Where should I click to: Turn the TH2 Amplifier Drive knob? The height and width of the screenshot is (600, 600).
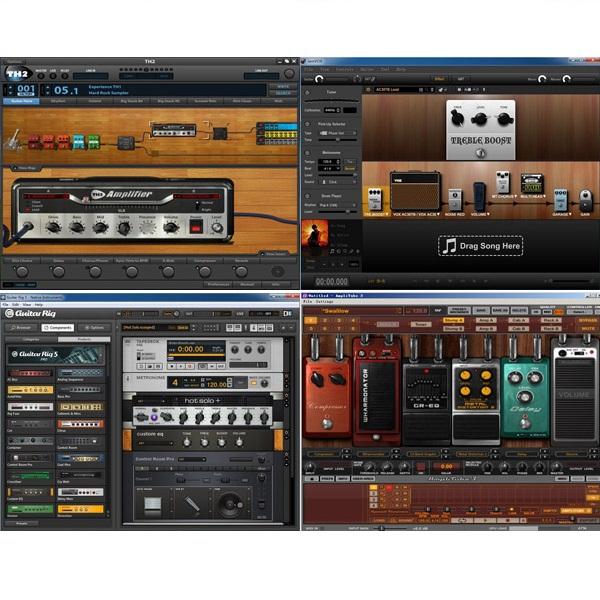pyautogui.click(x=54, y=227)
